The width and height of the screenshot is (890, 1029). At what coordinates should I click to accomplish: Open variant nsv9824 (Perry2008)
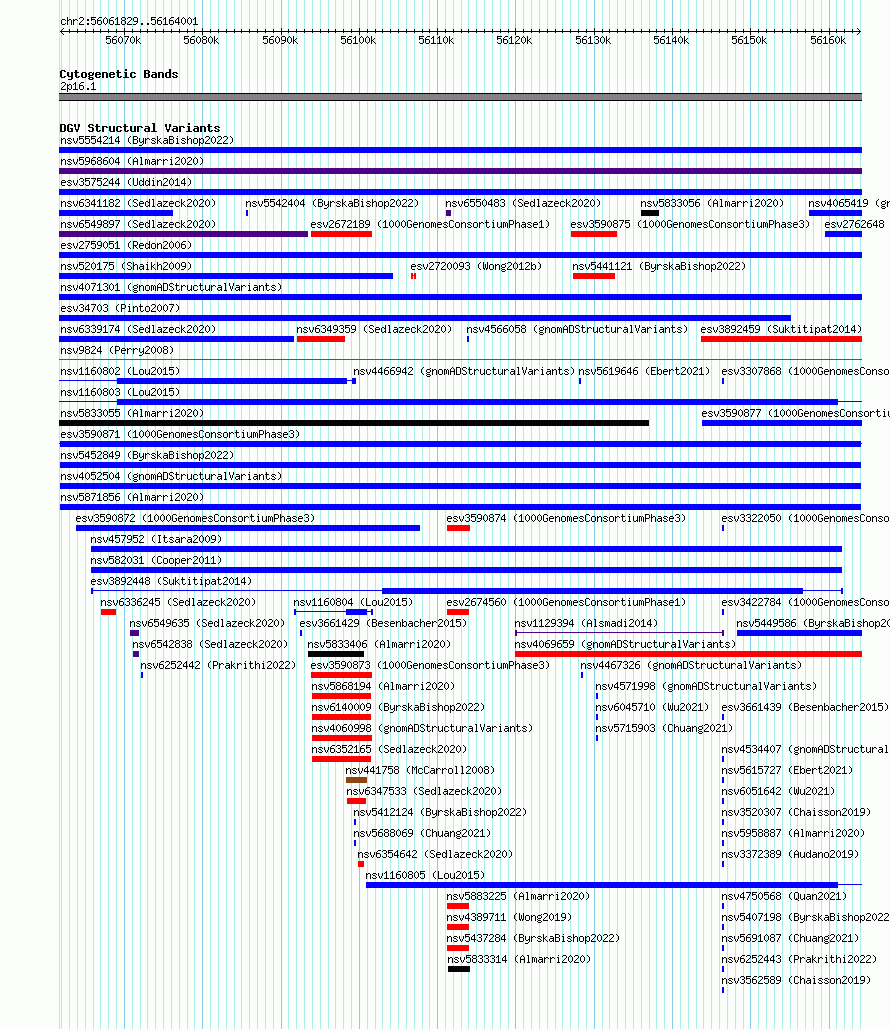[x=117, y=350]
